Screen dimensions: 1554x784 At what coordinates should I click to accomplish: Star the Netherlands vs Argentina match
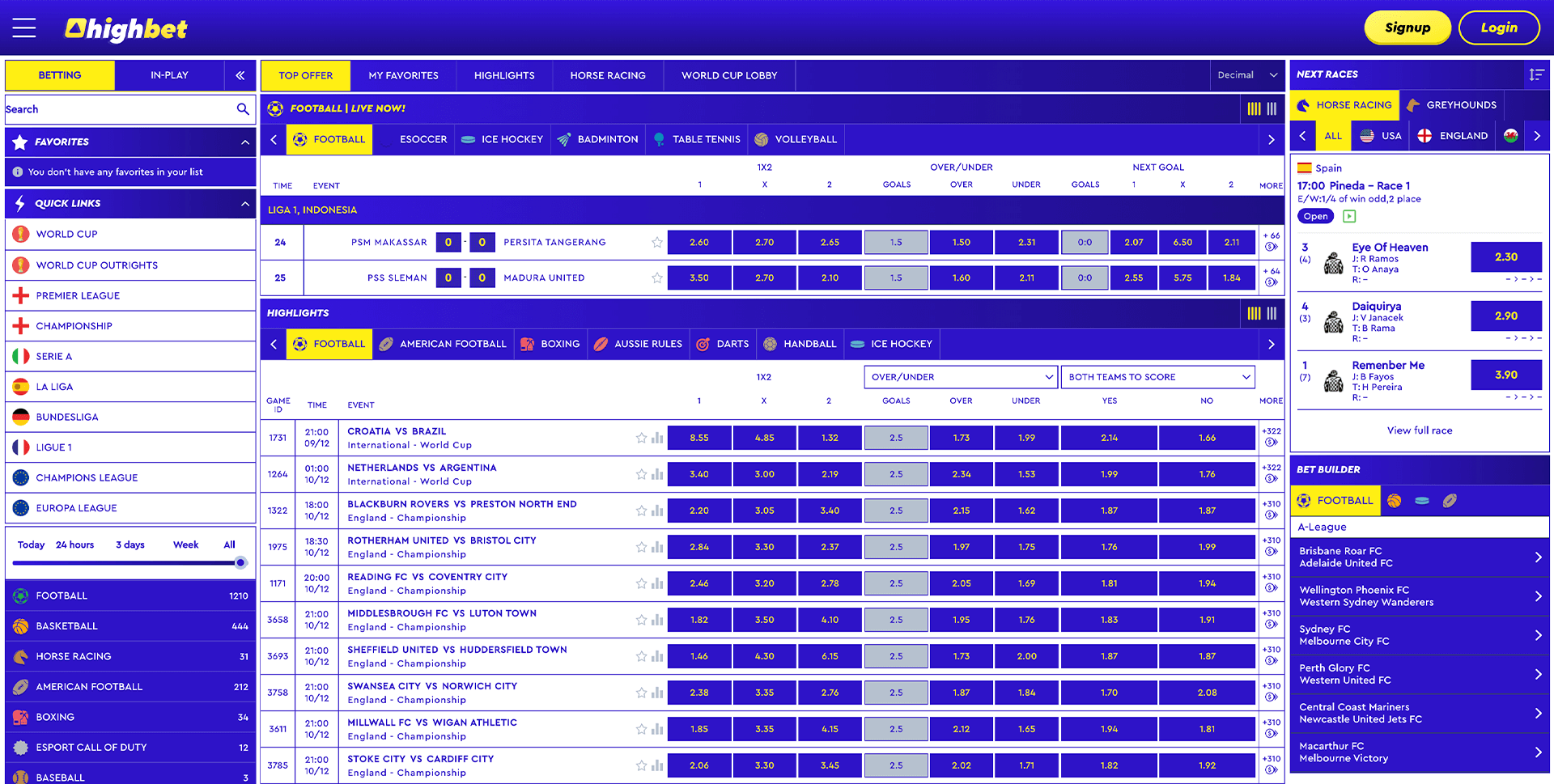click(x=641, y=474)
